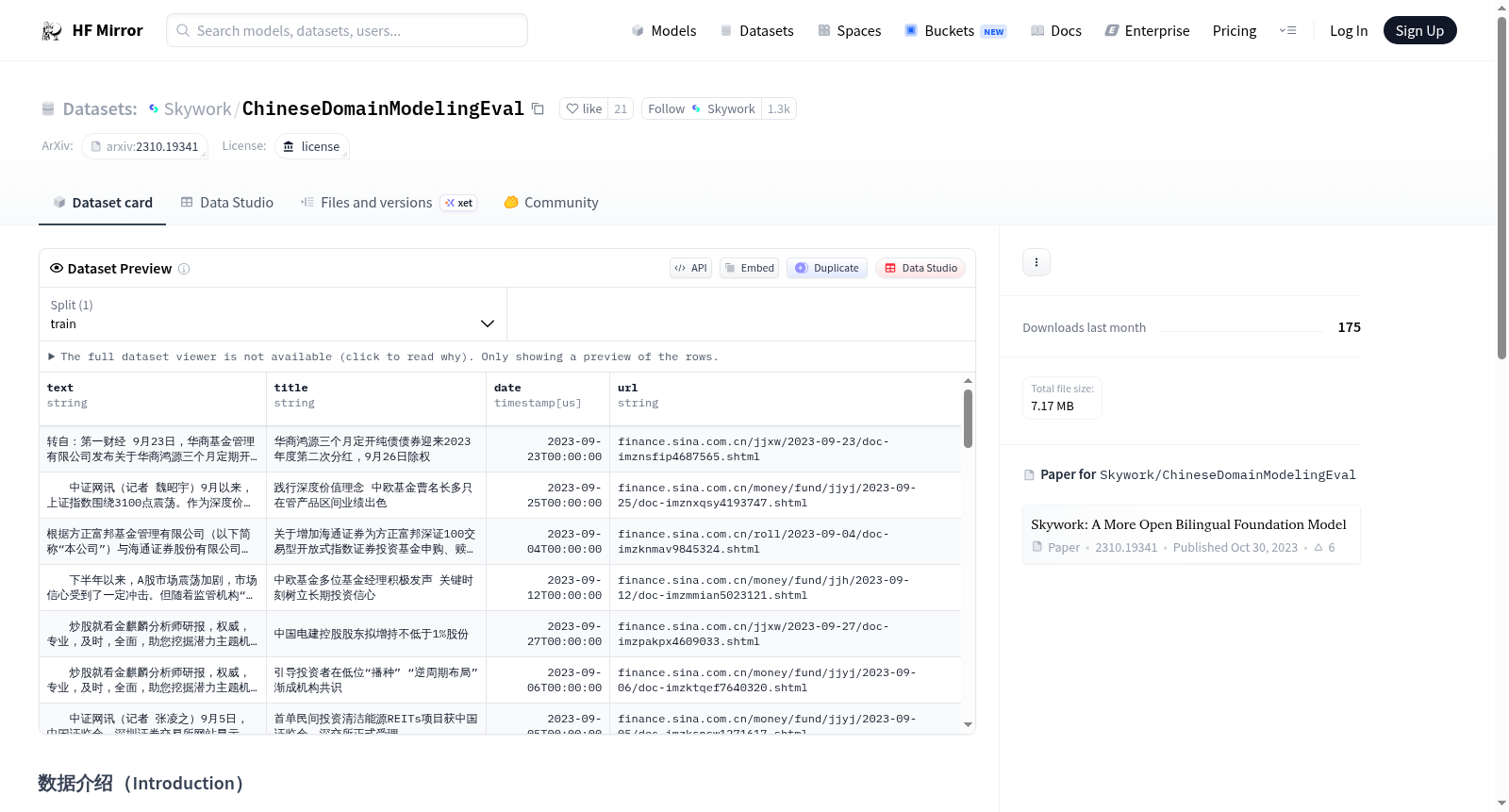Viewport: 1509px width, 812px height.
Task: Expand the Split train dropdown
Action: point(273,314)
